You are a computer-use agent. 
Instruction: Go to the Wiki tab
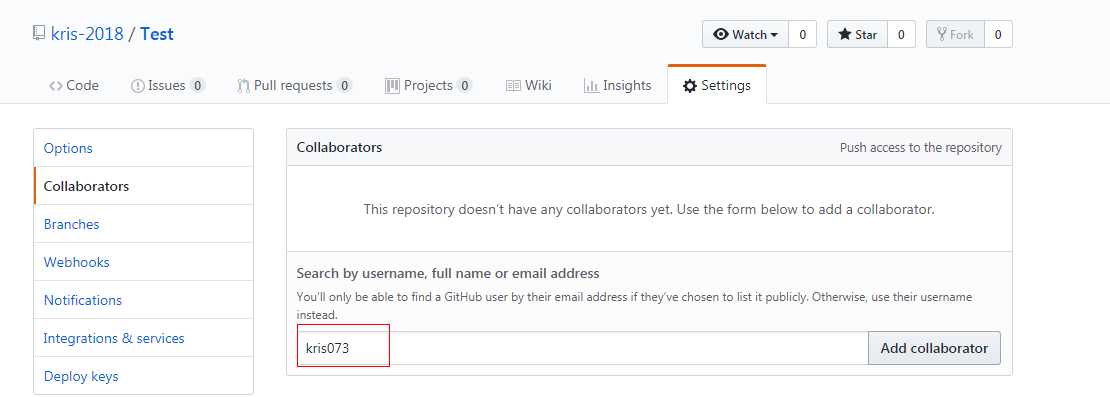click(x=529, y=86)
